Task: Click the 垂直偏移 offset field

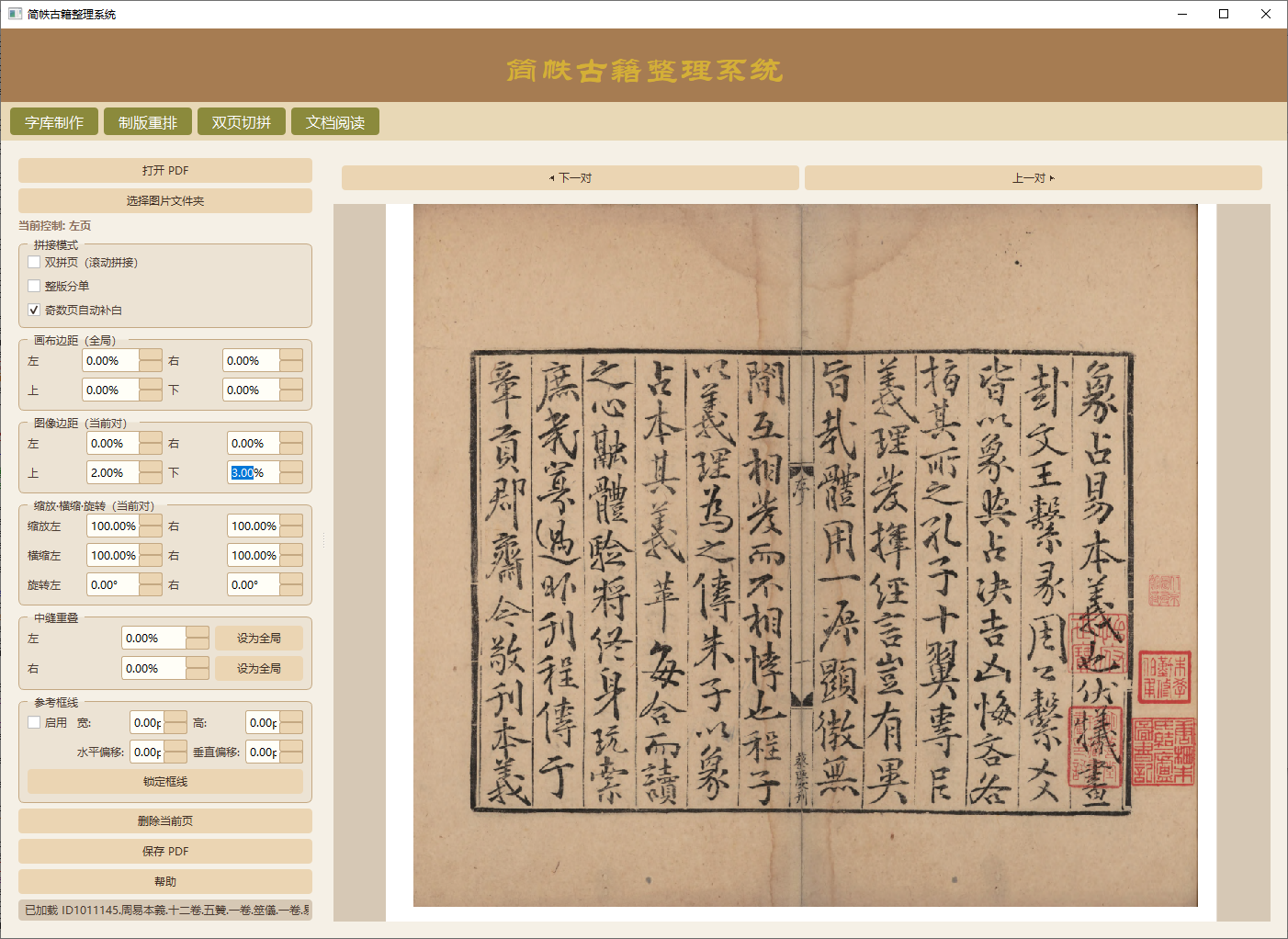Action: [x=264, y=752]
